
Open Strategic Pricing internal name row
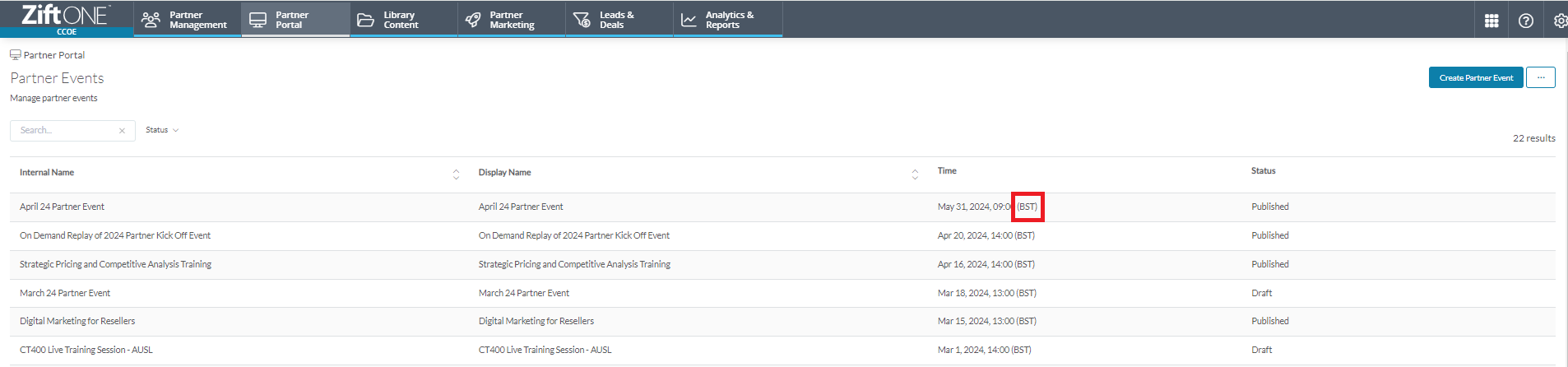[115, 264]
